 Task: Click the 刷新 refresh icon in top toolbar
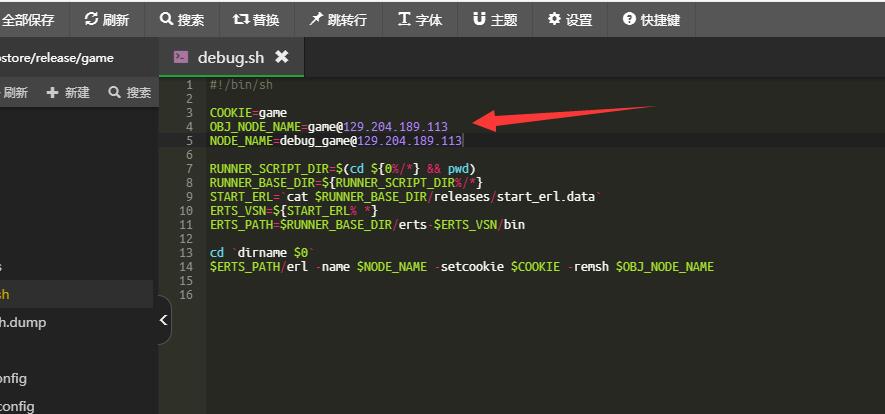click(x=106, y=19)
